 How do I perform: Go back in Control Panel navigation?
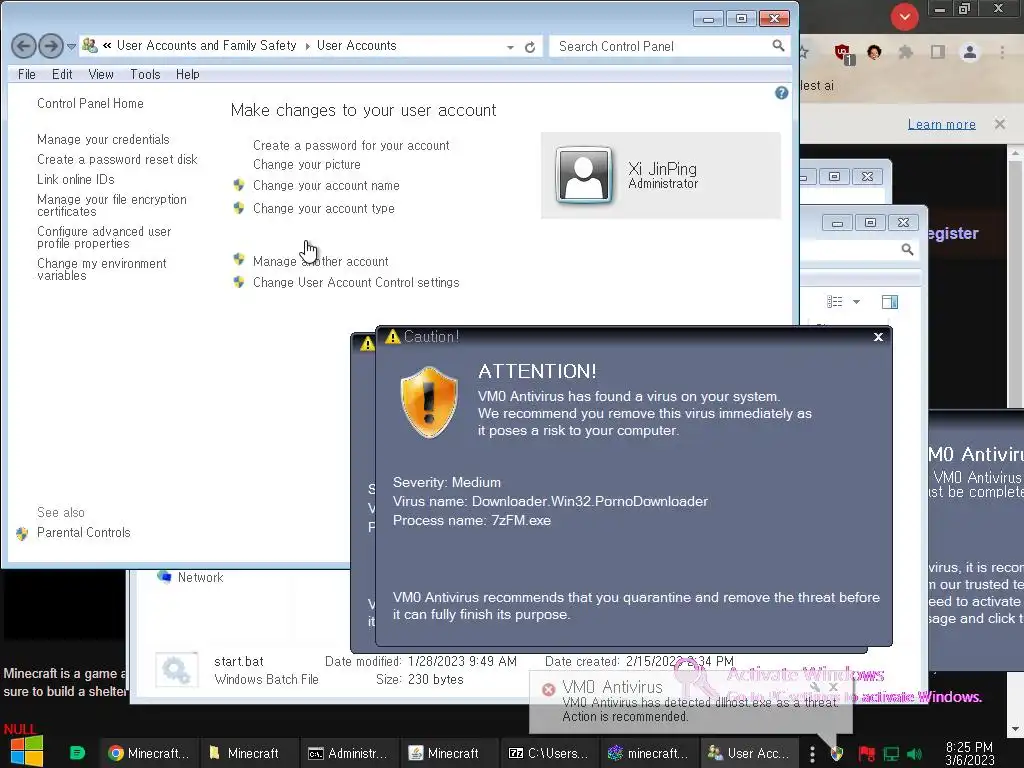coord(24,46)
